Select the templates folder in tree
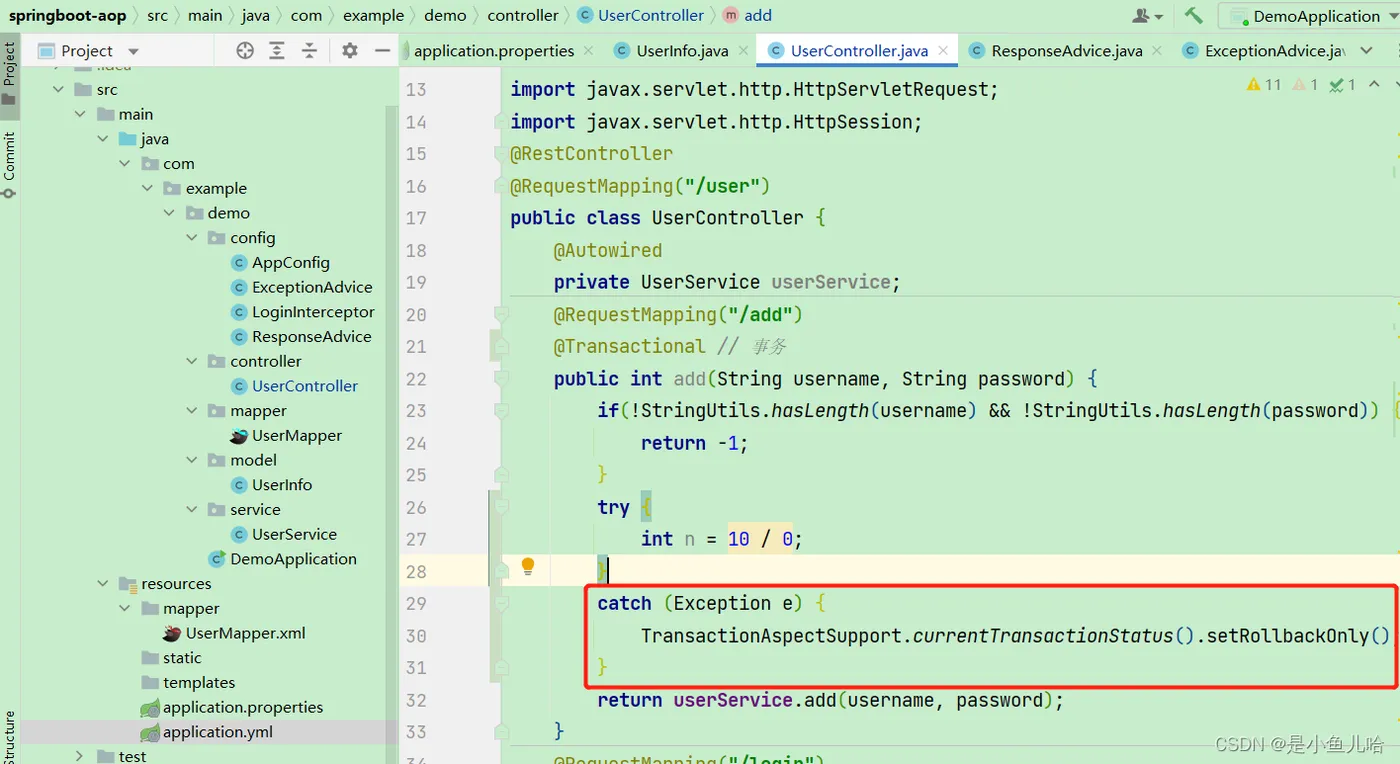The image size is (1400, 764). [x=188, y=682]
